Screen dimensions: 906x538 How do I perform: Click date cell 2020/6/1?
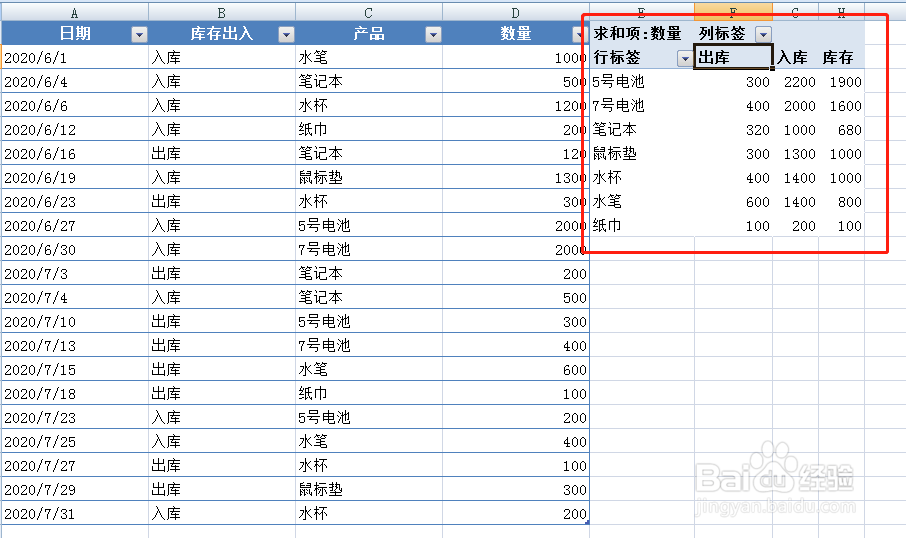[75, 58]
